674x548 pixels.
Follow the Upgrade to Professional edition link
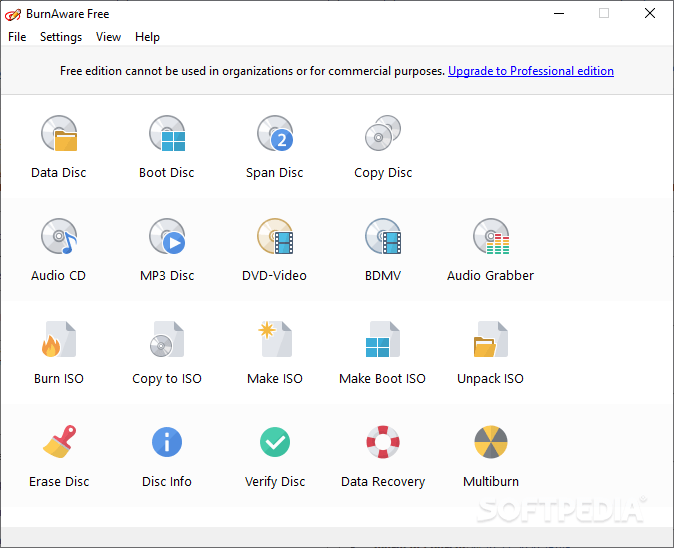531,71
